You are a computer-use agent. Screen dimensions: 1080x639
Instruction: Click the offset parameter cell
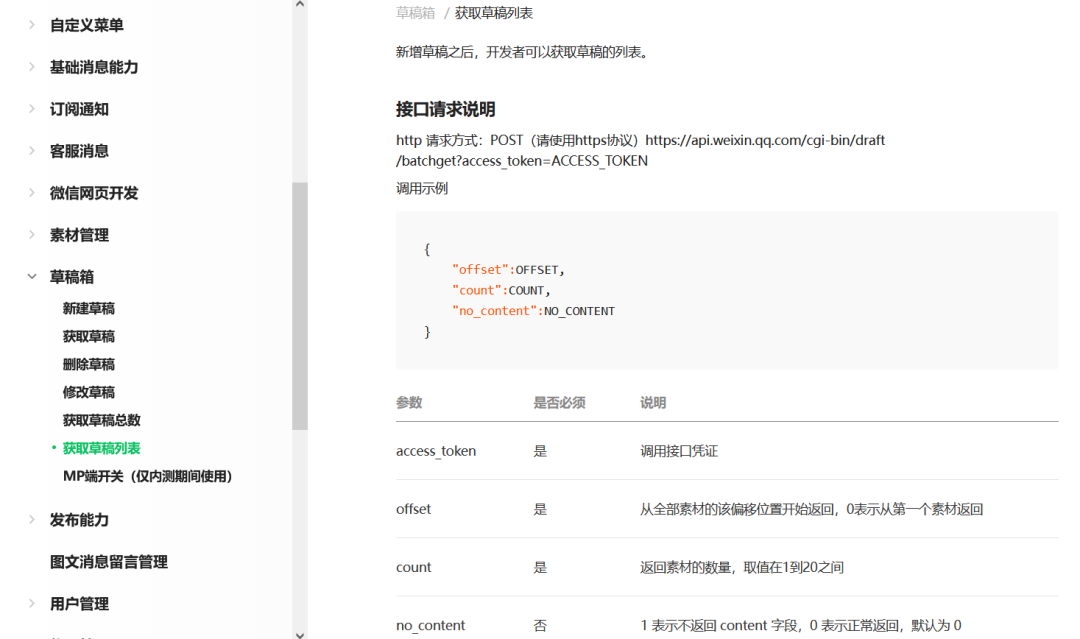413,509
